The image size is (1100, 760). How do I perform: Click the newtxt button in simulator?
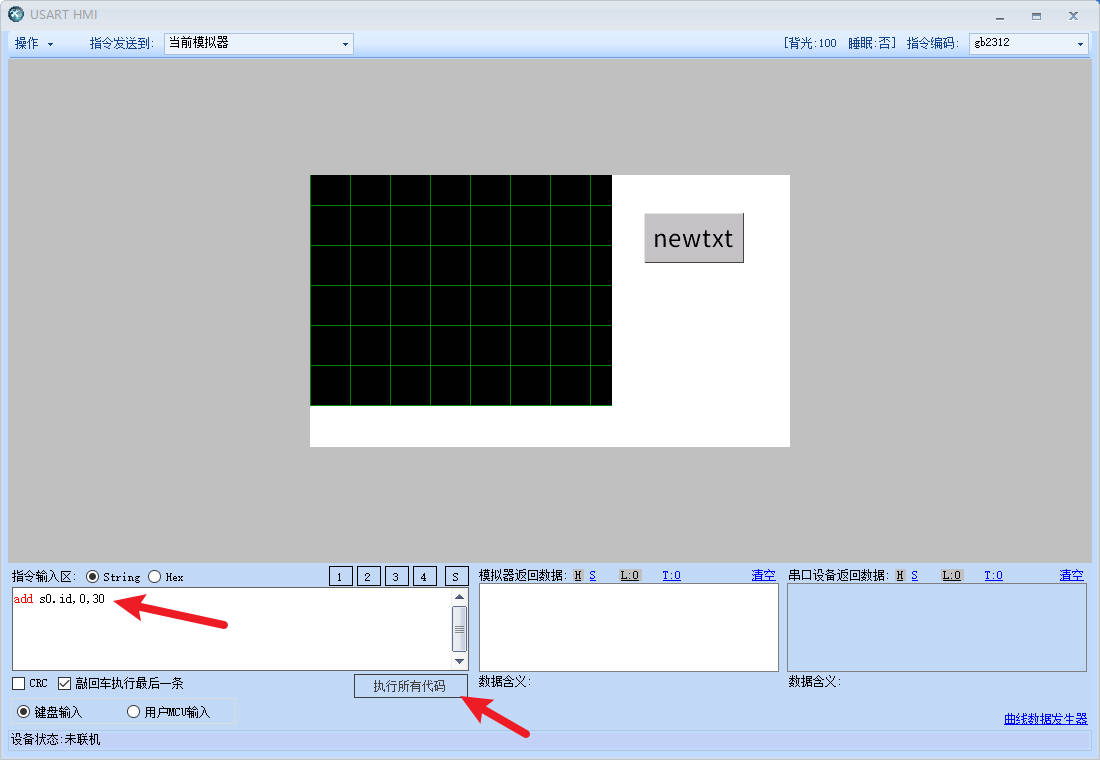pos(693,238)
